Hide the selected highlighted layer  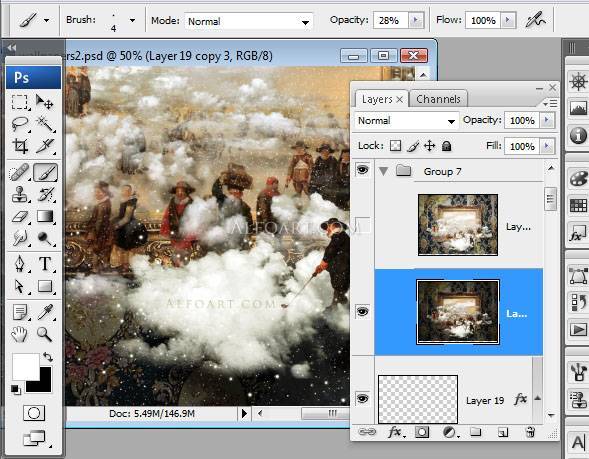362,311
